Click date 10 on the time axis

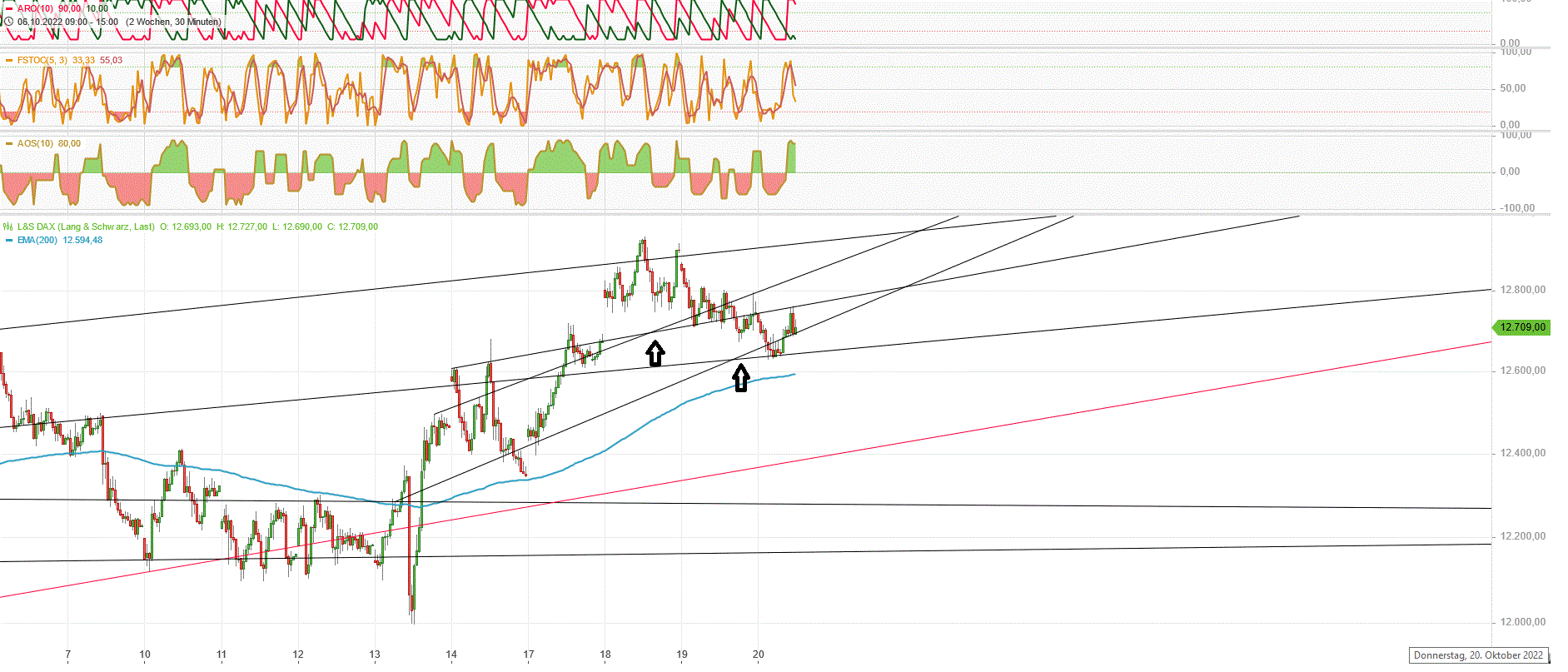pyautogui.click(x=145, y=654)
